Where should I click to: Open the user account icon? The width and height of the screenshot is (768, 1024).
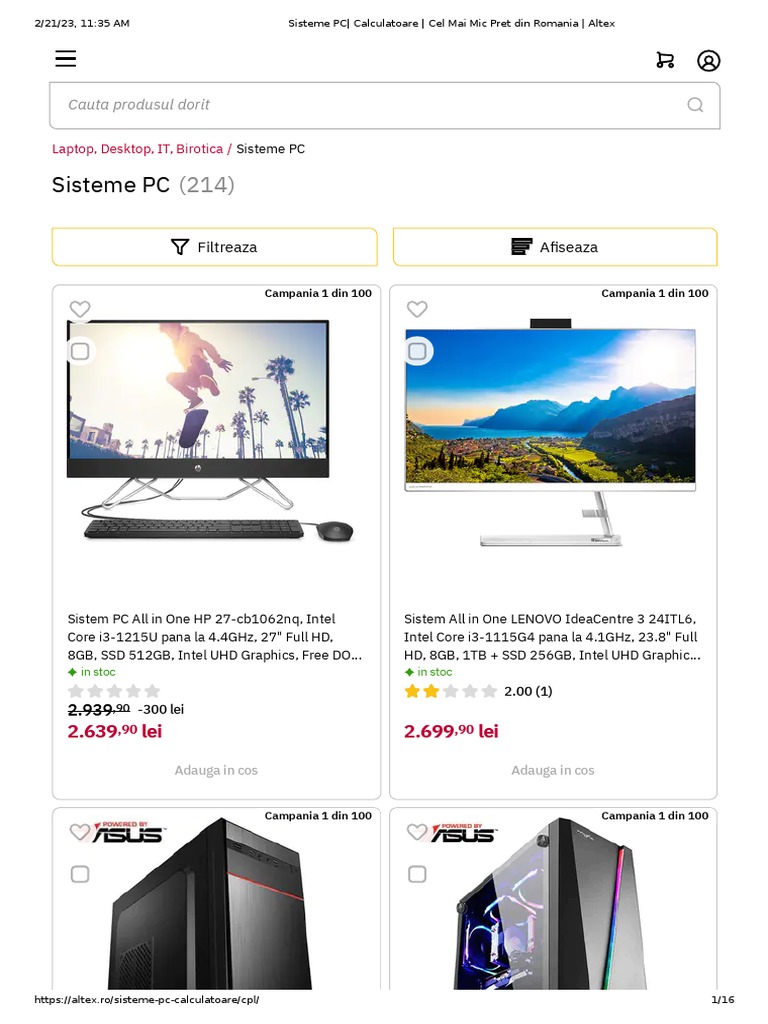tap(708, 60)
